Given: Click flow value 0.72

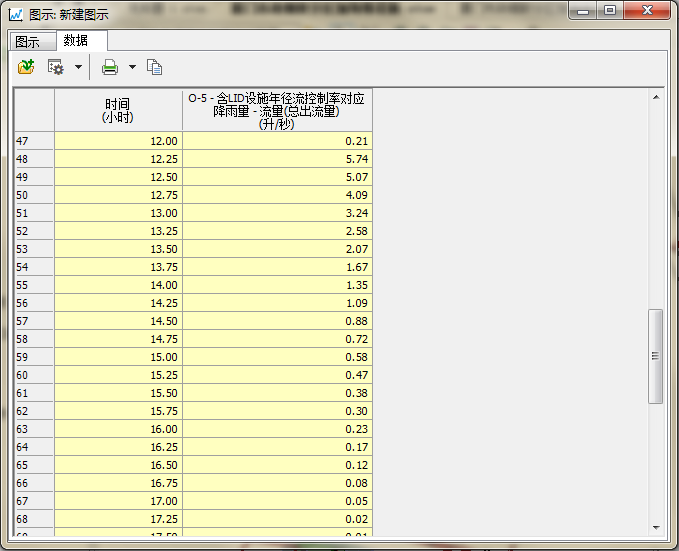Looking at the screenshot, I should pyautogui.click(x=277, y=339).
